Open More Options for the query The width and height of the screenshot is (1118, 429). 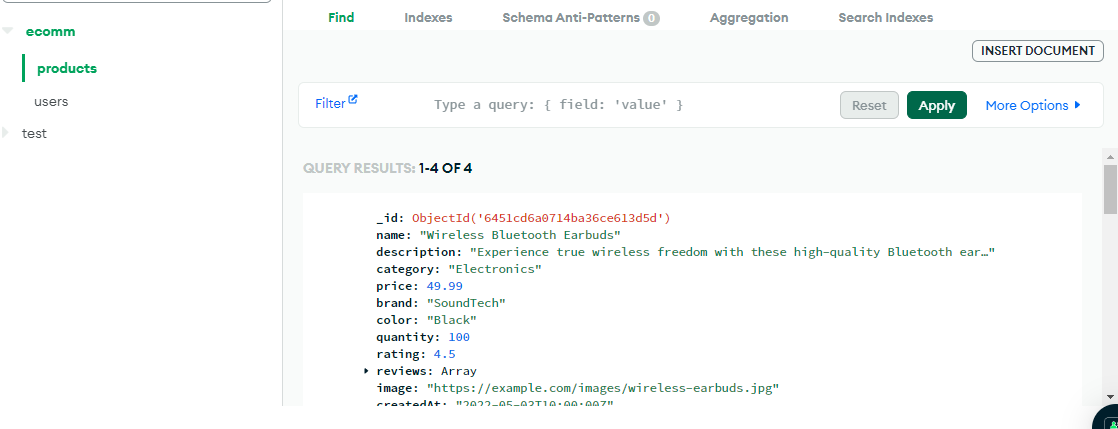pyautogui.click(x=1033, y=105)
